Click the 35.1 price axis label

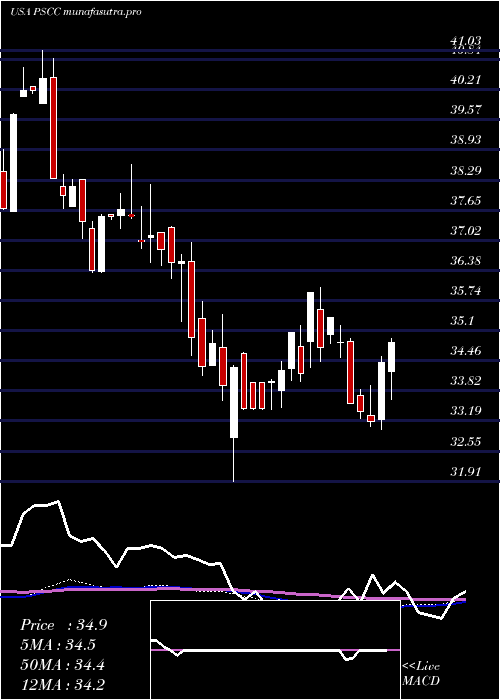(462, 321)
